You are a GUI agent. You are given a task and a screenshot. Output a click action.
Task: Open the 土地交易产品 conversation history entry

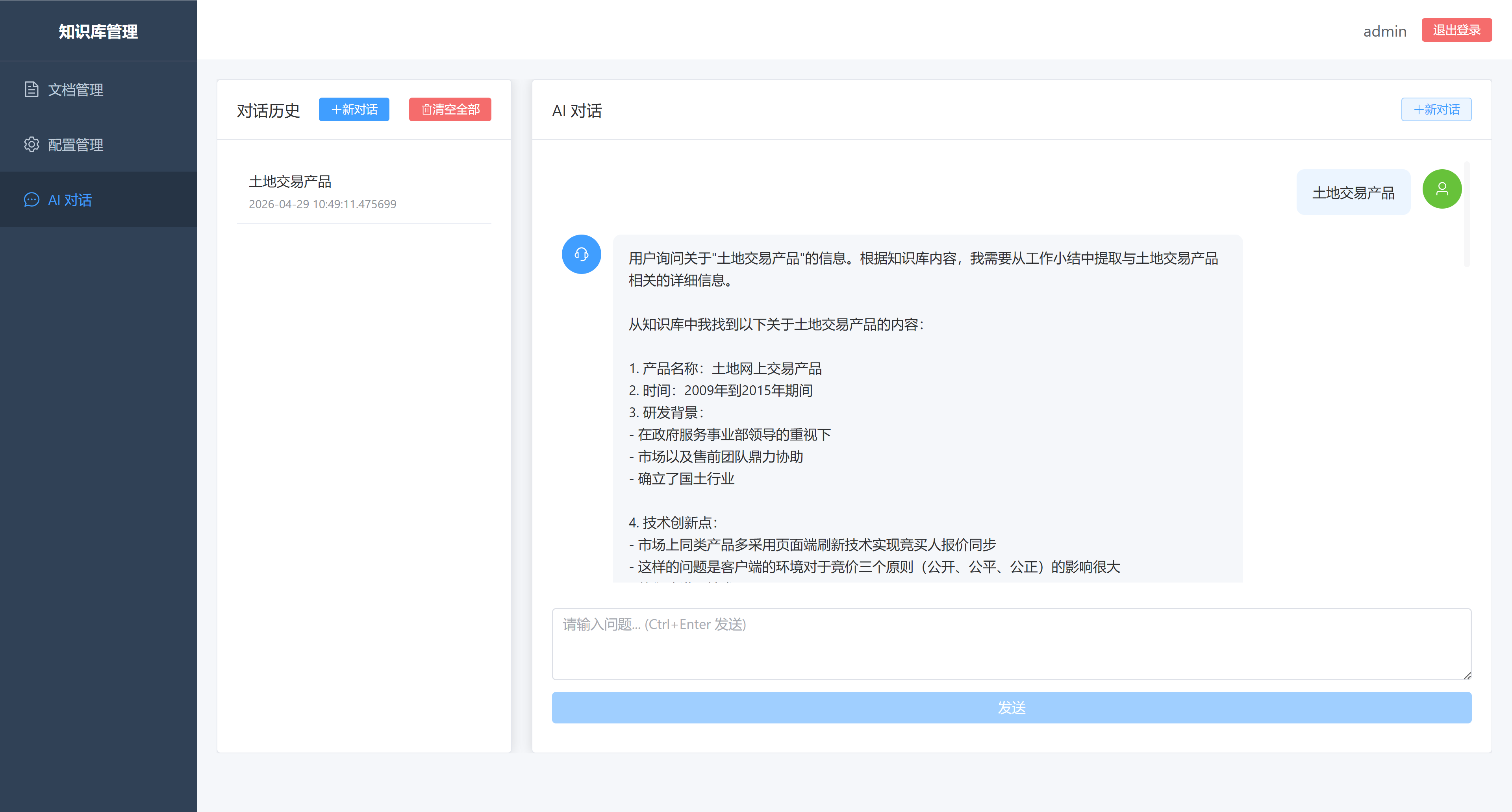[x=364, y=192]
